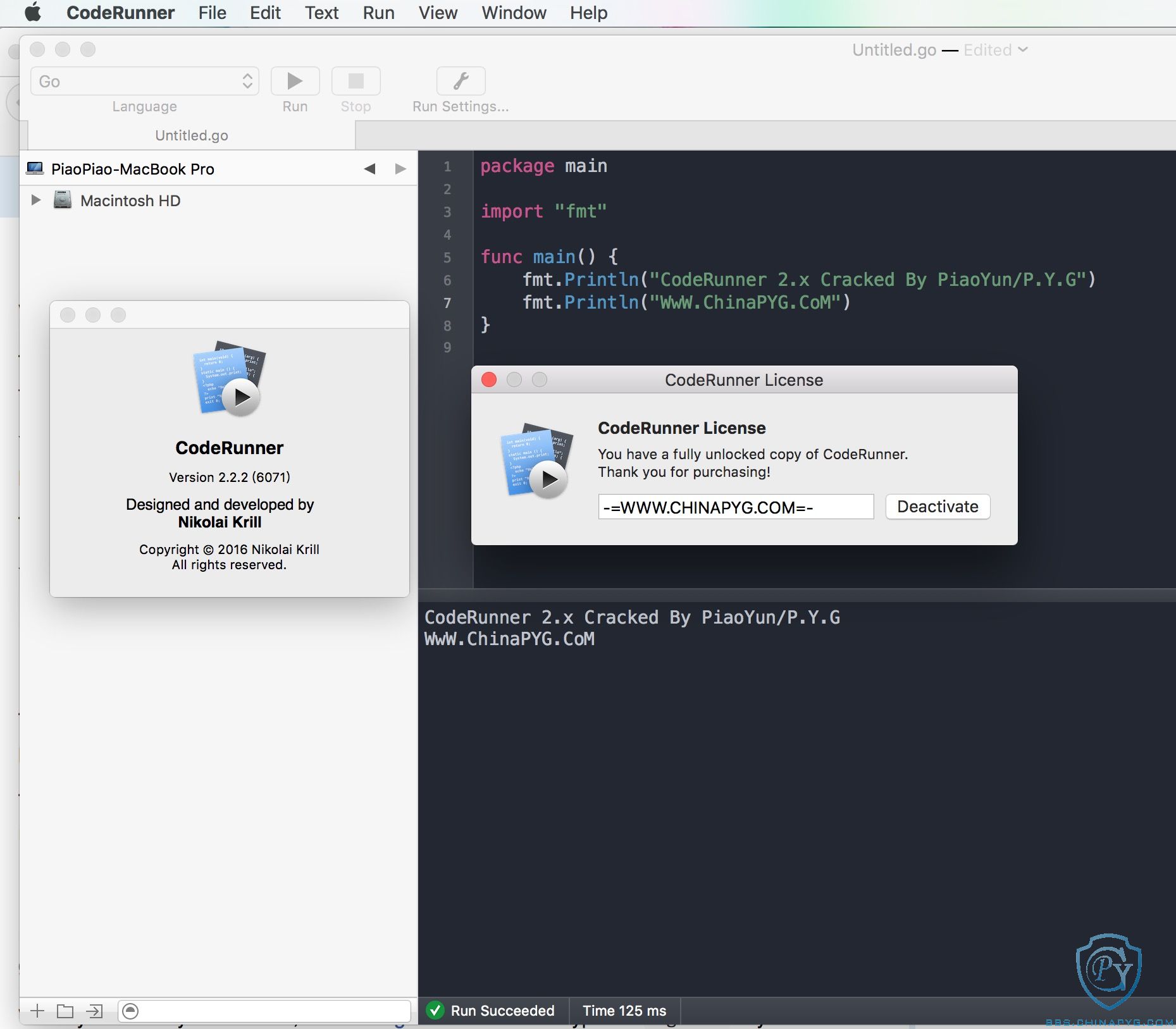Open the Help menu

click(588, 13)
